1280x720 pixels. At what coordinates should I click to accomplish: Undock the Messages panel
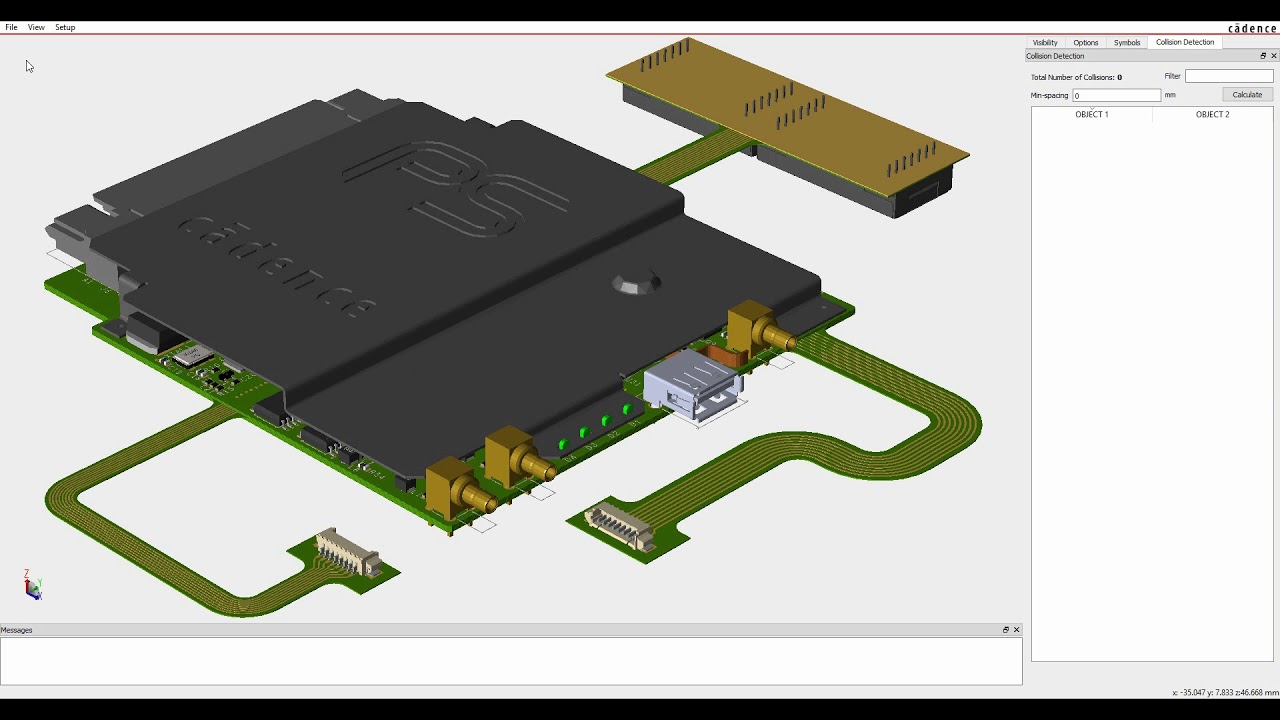pyautogui.click(x=1006, y=630)
